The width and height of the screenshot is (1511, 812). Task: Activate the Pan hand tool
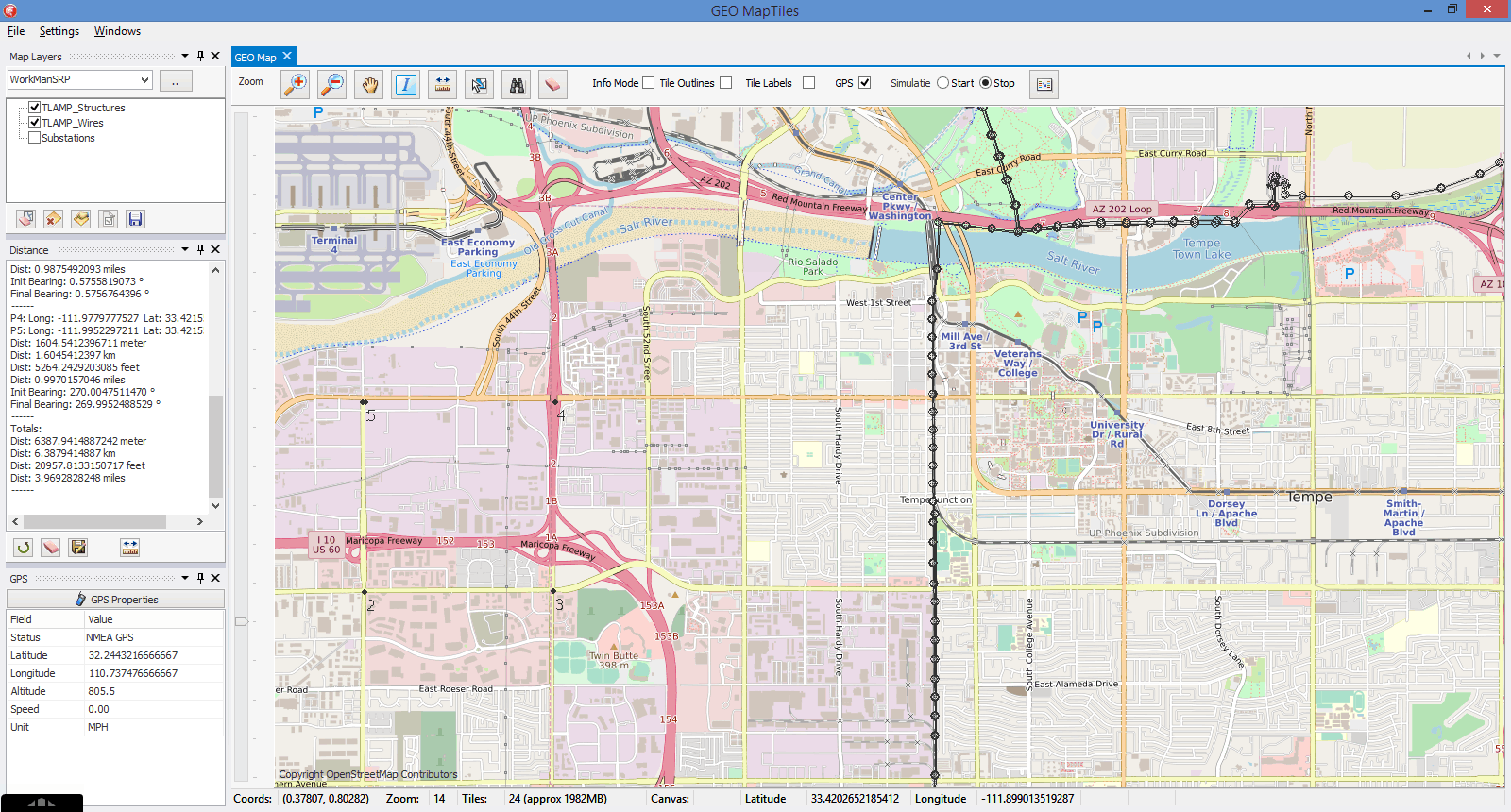(369, 85)
